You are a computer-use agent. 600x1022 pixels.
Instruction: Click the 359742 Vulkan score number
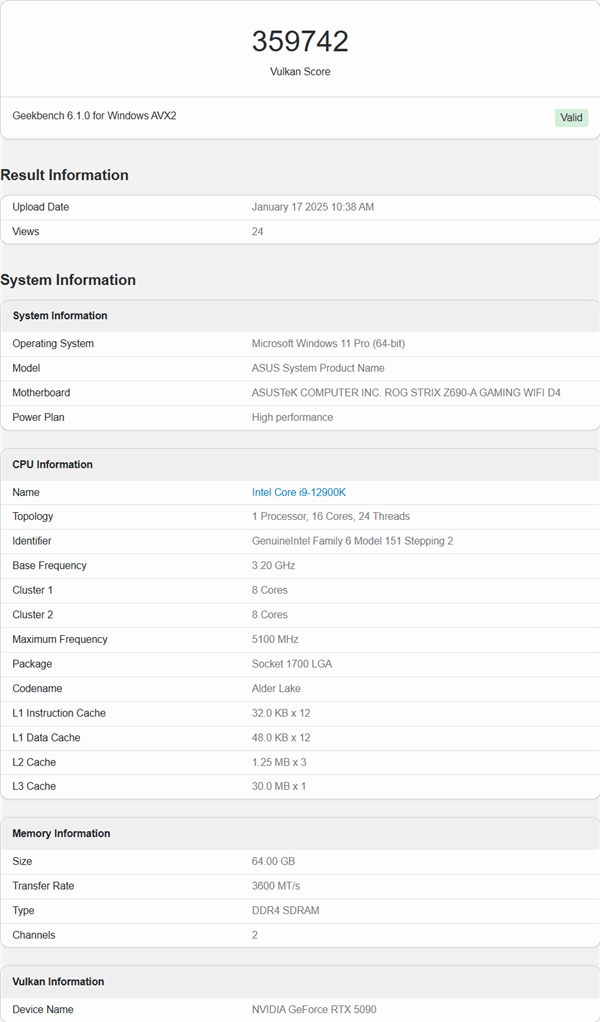(x=300, y=41)
